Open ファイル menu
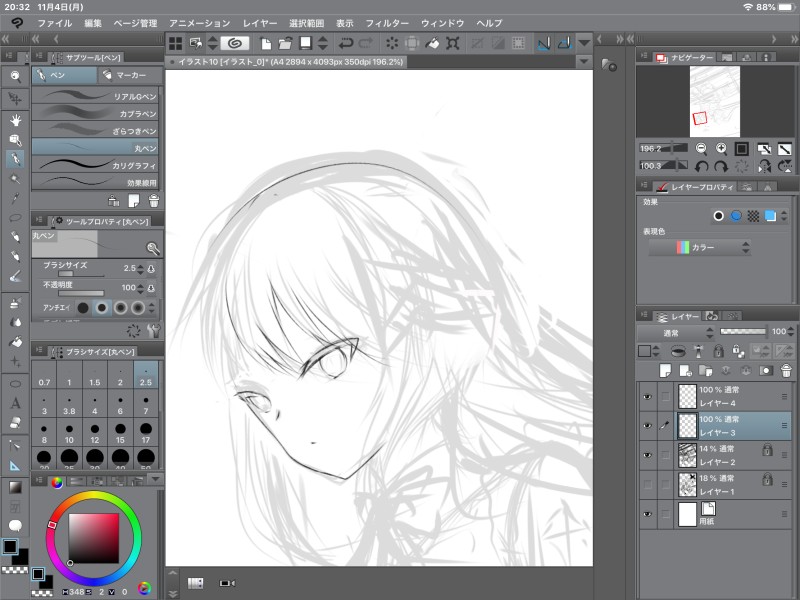 (x=55, y=23)
